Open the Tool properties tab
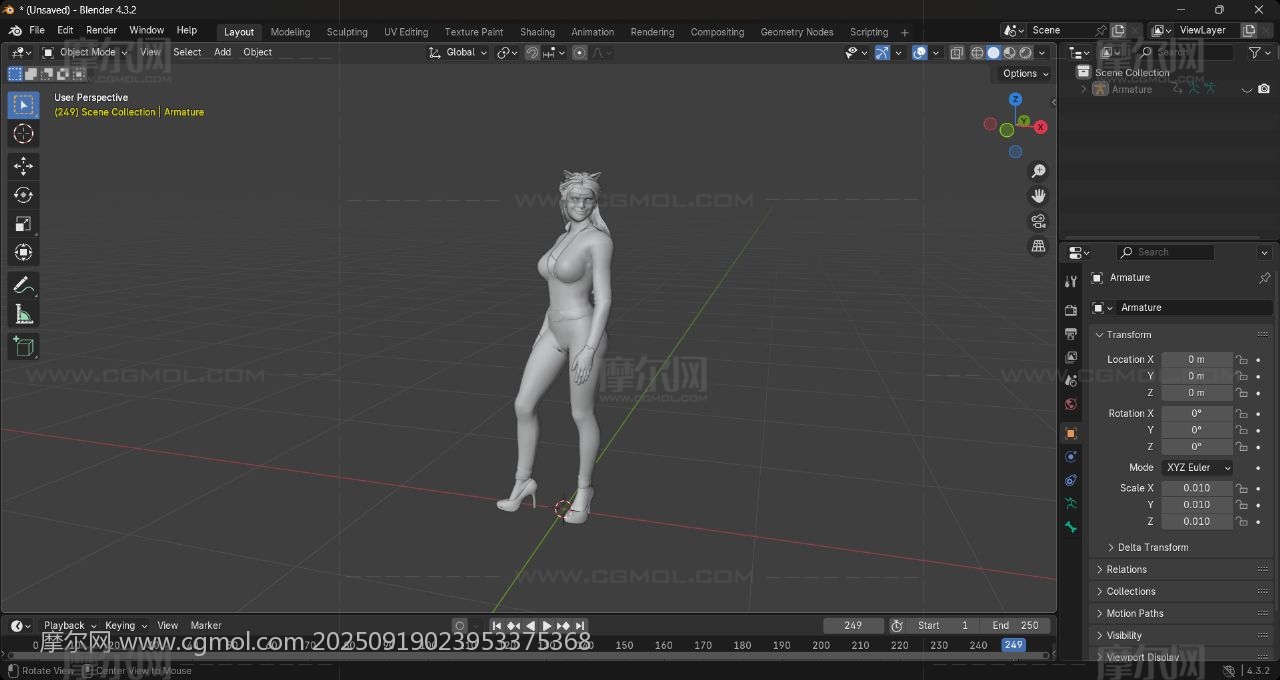This screenshot has width=1280, height=680. click(x=1071, y=282)
